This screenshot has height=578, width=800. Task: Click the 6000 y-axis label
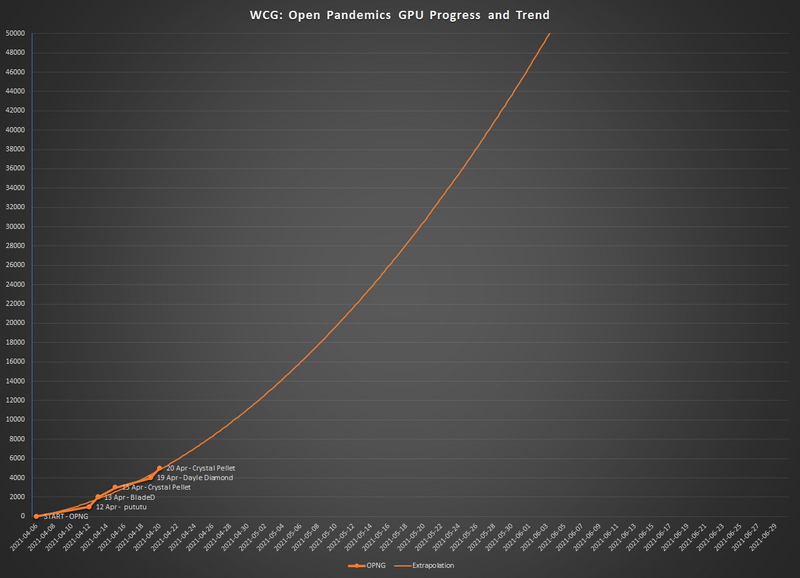[x=17, y=458]
